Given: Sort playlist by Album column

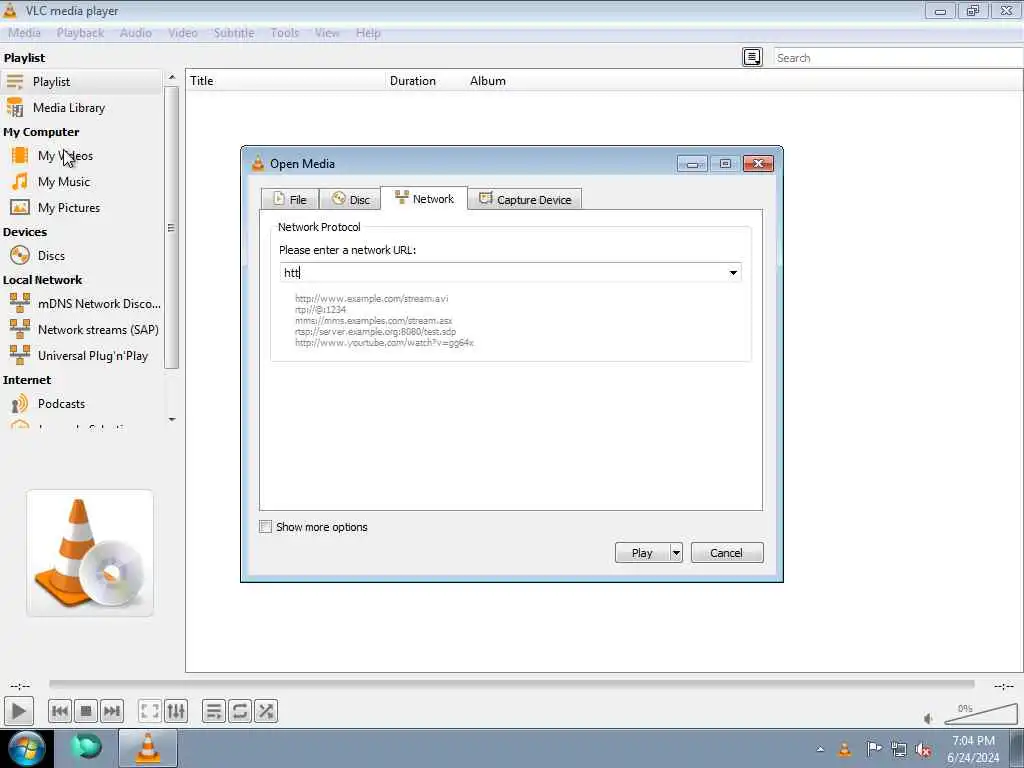Looking at the screenshot, I should click(x=488, y=81).
